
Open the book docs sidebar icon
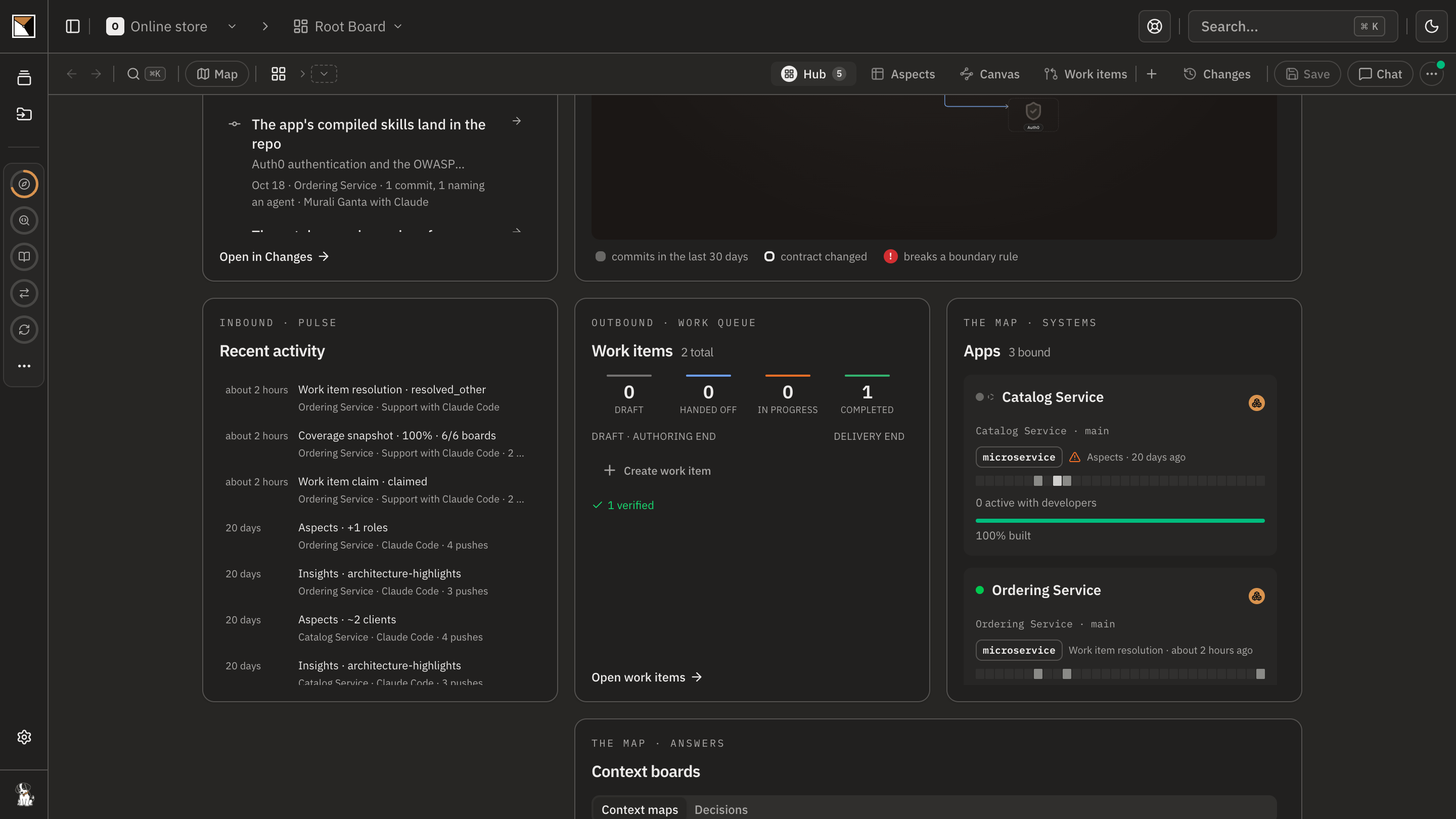coord(24,257)
